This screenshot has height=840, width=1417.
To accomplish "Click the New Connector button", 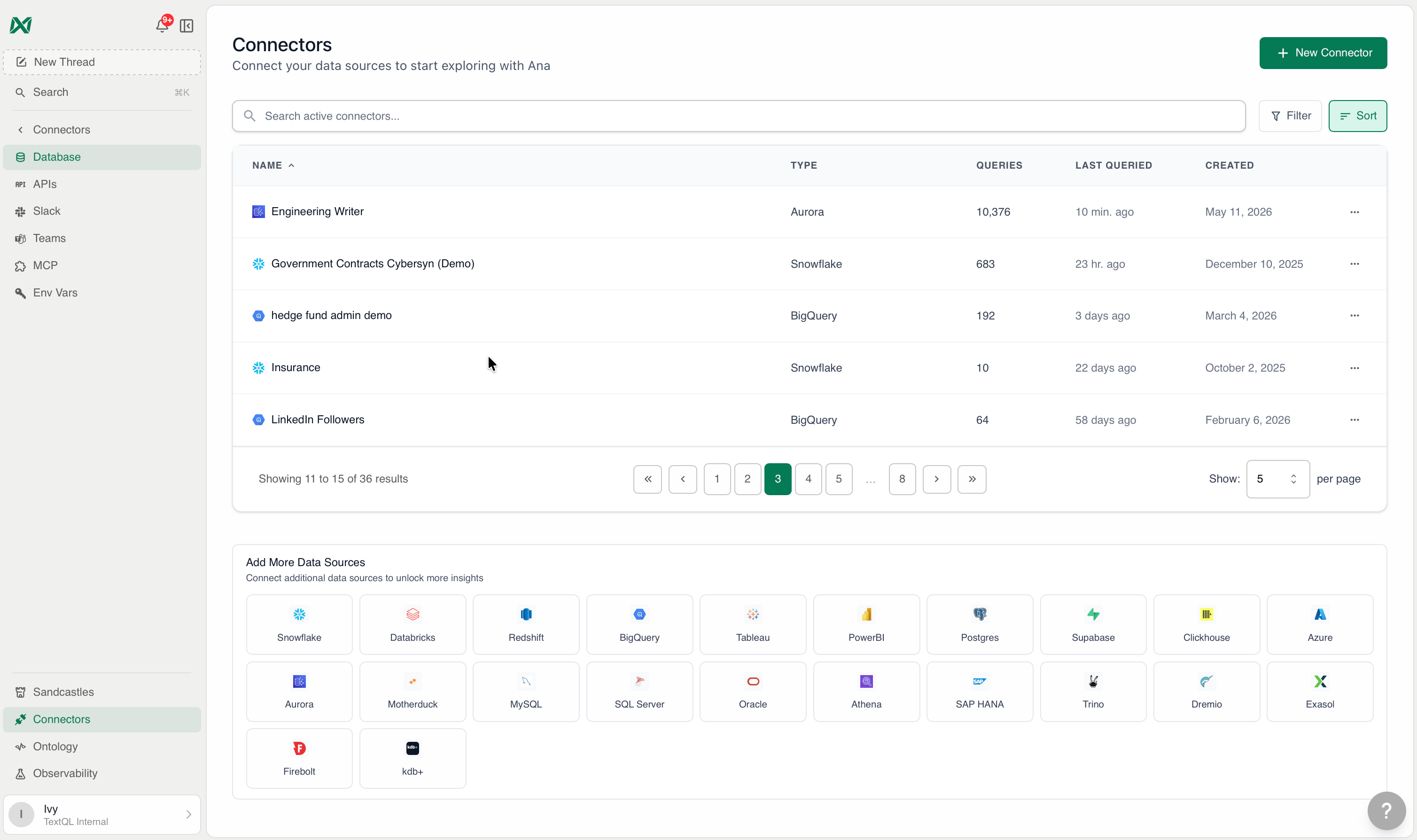I will pyautogui.click(x=1323, y=53).
